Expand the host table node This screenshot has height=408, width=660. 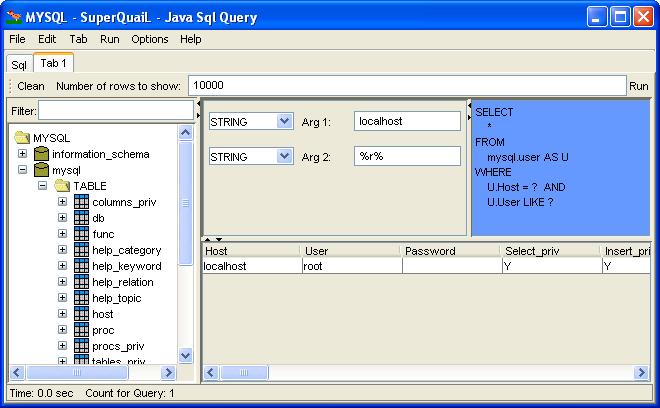[62, 314]
